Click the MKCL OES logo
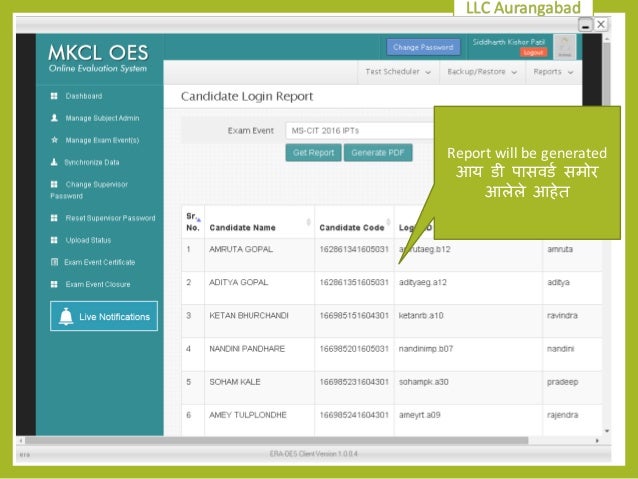This screenshot has width=638, height=479. tap(98, 58)
